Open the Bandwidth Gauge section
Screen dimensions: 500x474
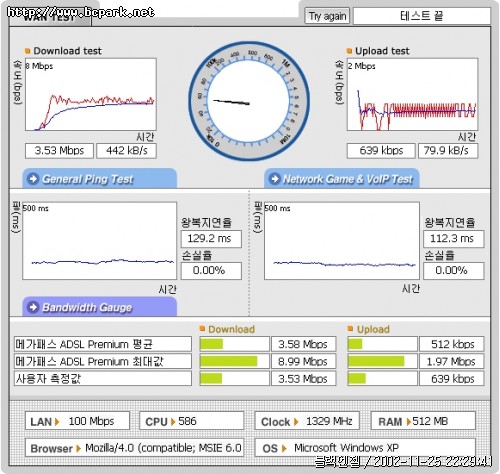point(99,307)
